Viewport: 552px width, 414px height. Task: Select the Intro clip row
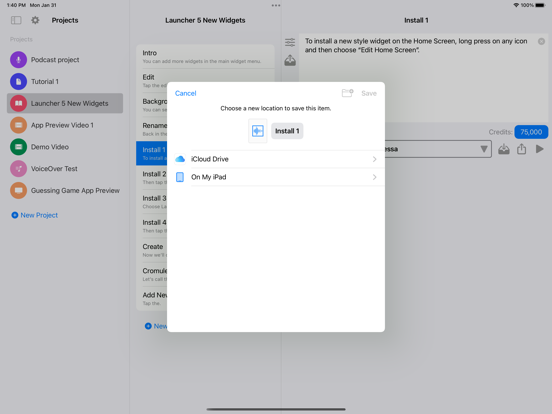pos(205,56)
